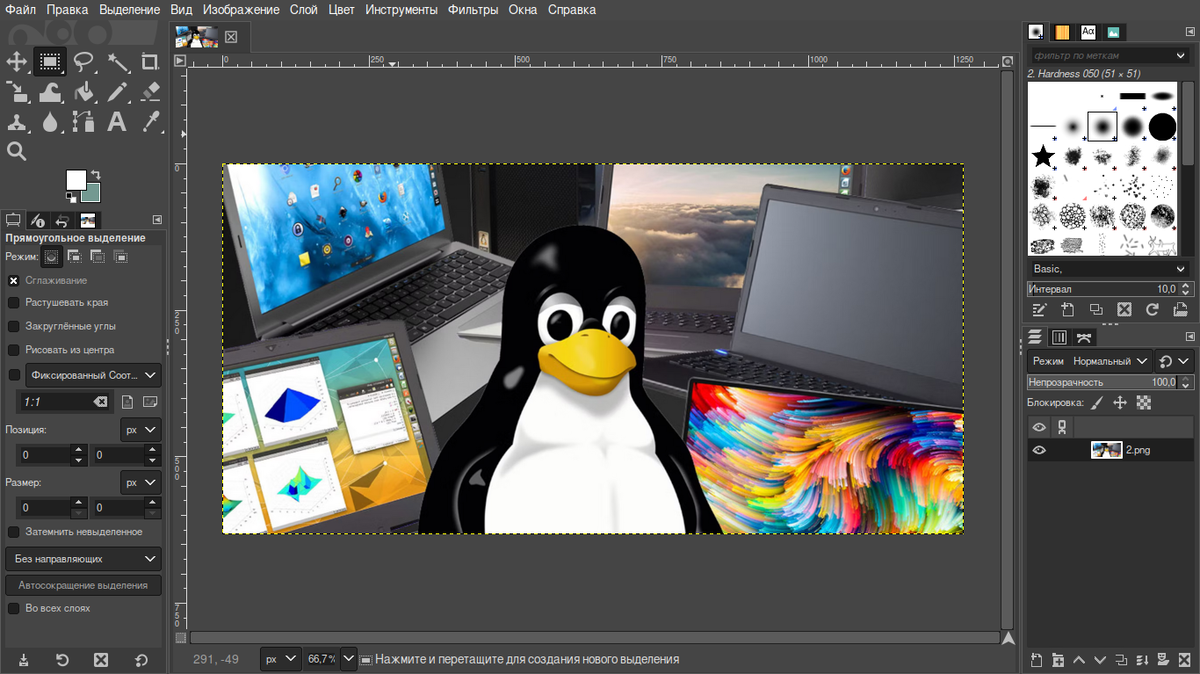Click the Lock alpha channel checkerboard icon

pos(1144,403)
